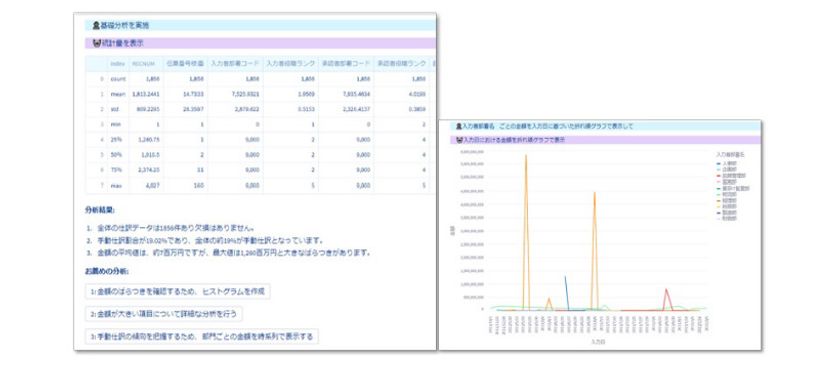Click the 承認者役職ランク column header

[x=402, y=64]
